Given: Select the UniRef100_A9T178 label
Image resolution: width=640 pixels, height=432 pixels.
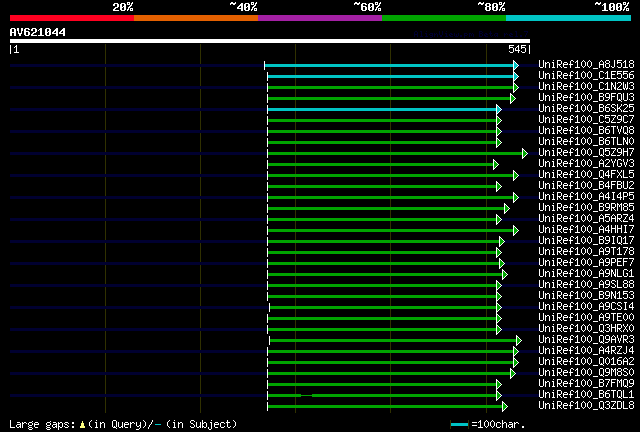Looking at the screenshot, I should (x=586, y=252).
